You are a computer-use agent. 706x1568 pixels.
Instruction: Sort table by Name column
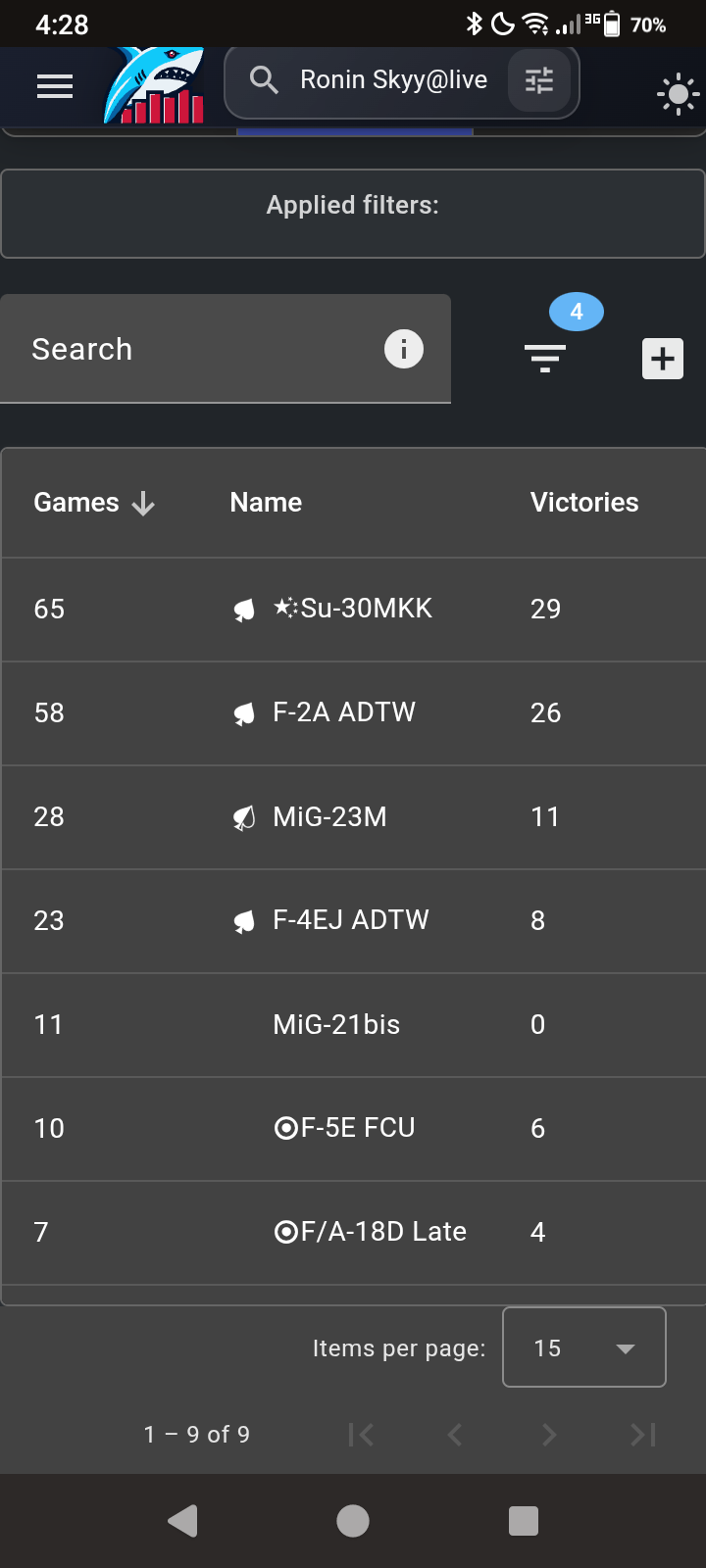pyautogui.click(x=266, y=503)
